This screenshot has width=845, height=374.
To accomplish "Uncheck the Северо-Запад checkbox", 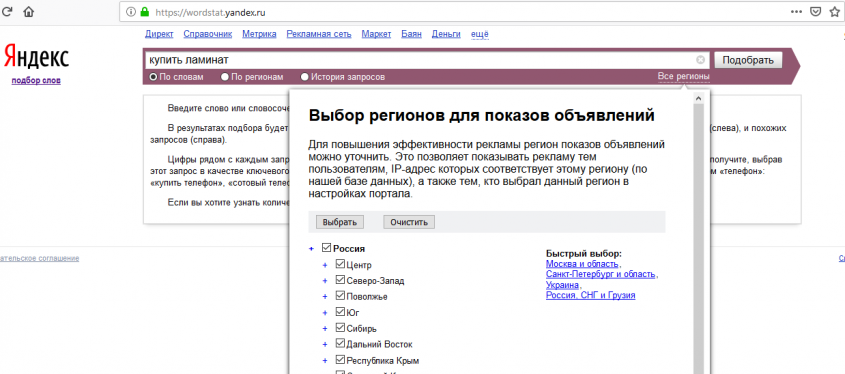I will 340,280.
